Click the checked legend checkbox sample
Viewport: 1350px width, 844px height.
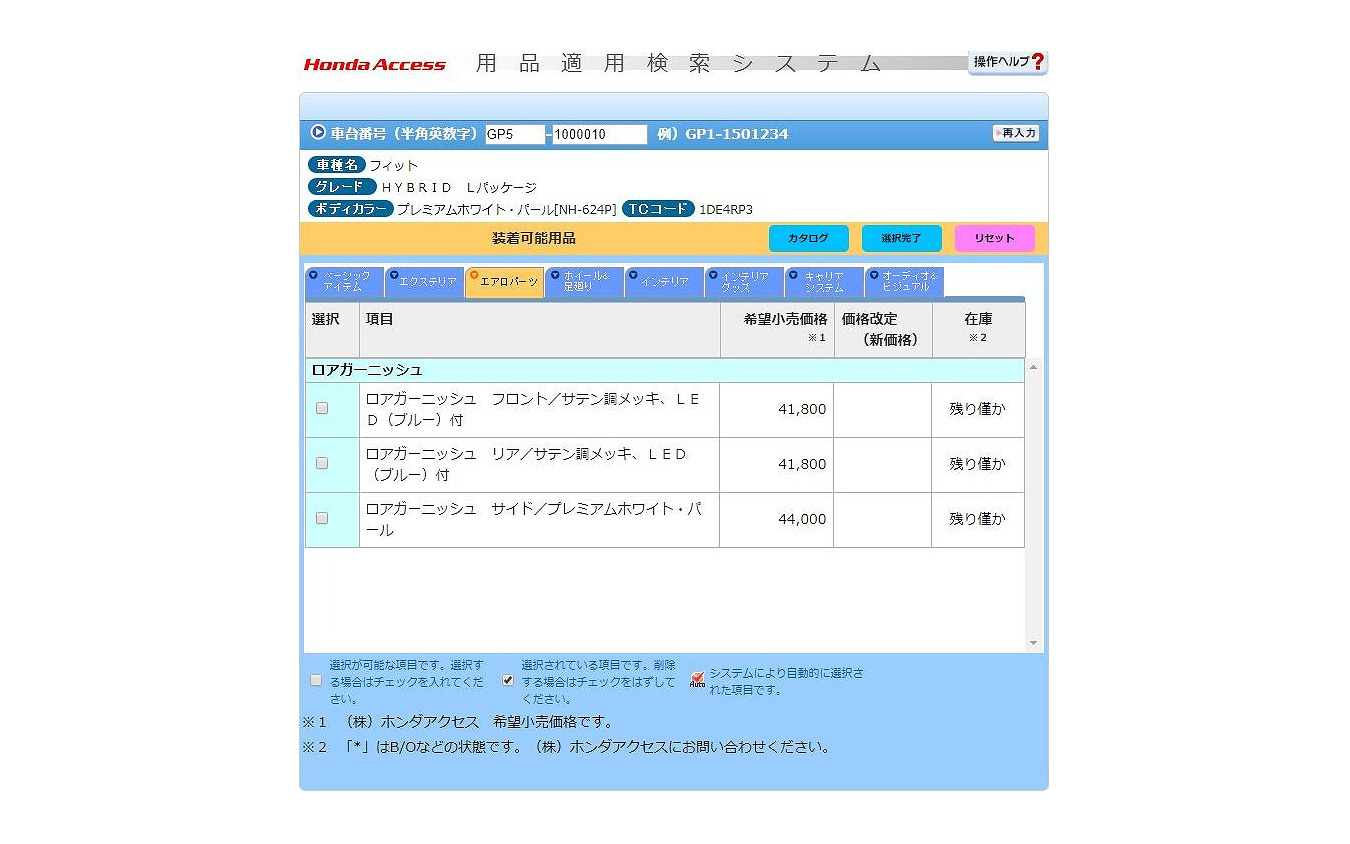[508, 680]
